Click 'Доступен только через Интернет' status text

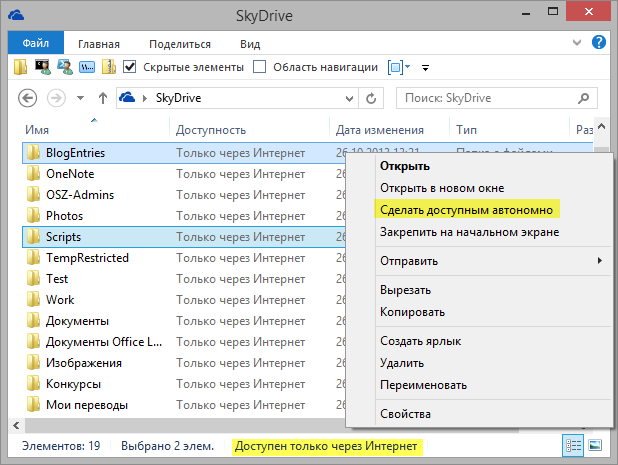coord(326,446)
